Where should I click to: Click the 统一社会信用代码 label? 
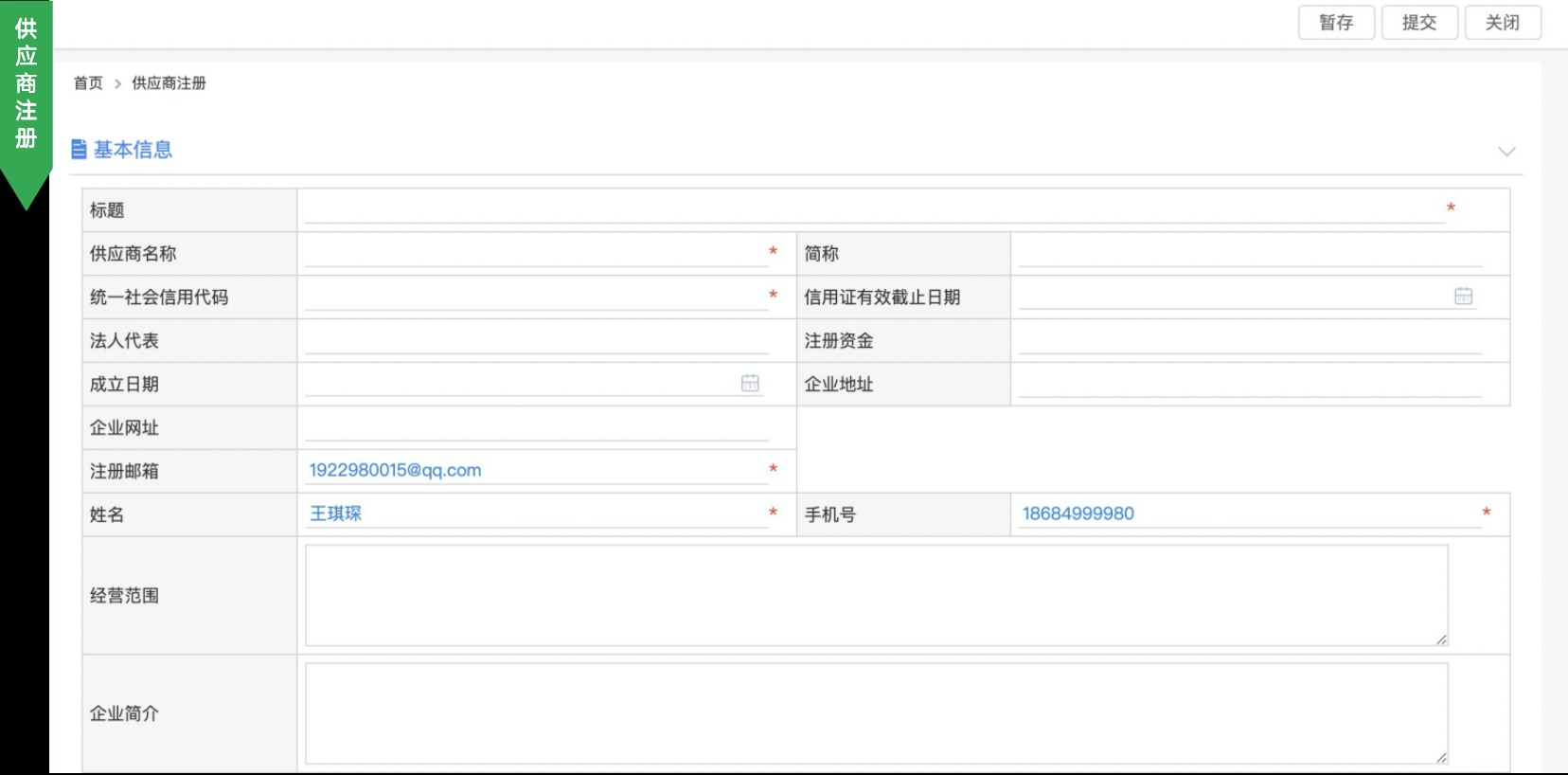click(x=159, y=297)
